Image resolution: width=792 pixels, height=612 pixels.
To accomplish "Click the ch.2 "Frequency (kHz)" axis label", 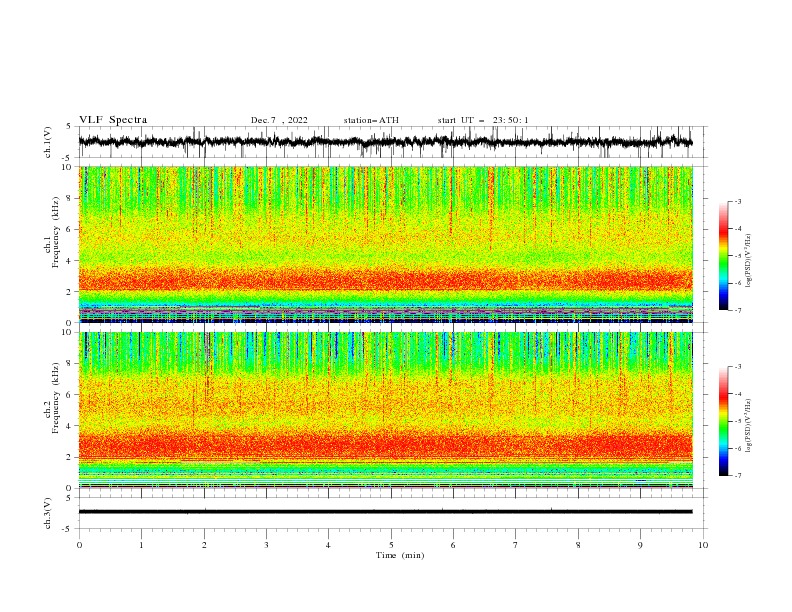I will pos(56,398).
